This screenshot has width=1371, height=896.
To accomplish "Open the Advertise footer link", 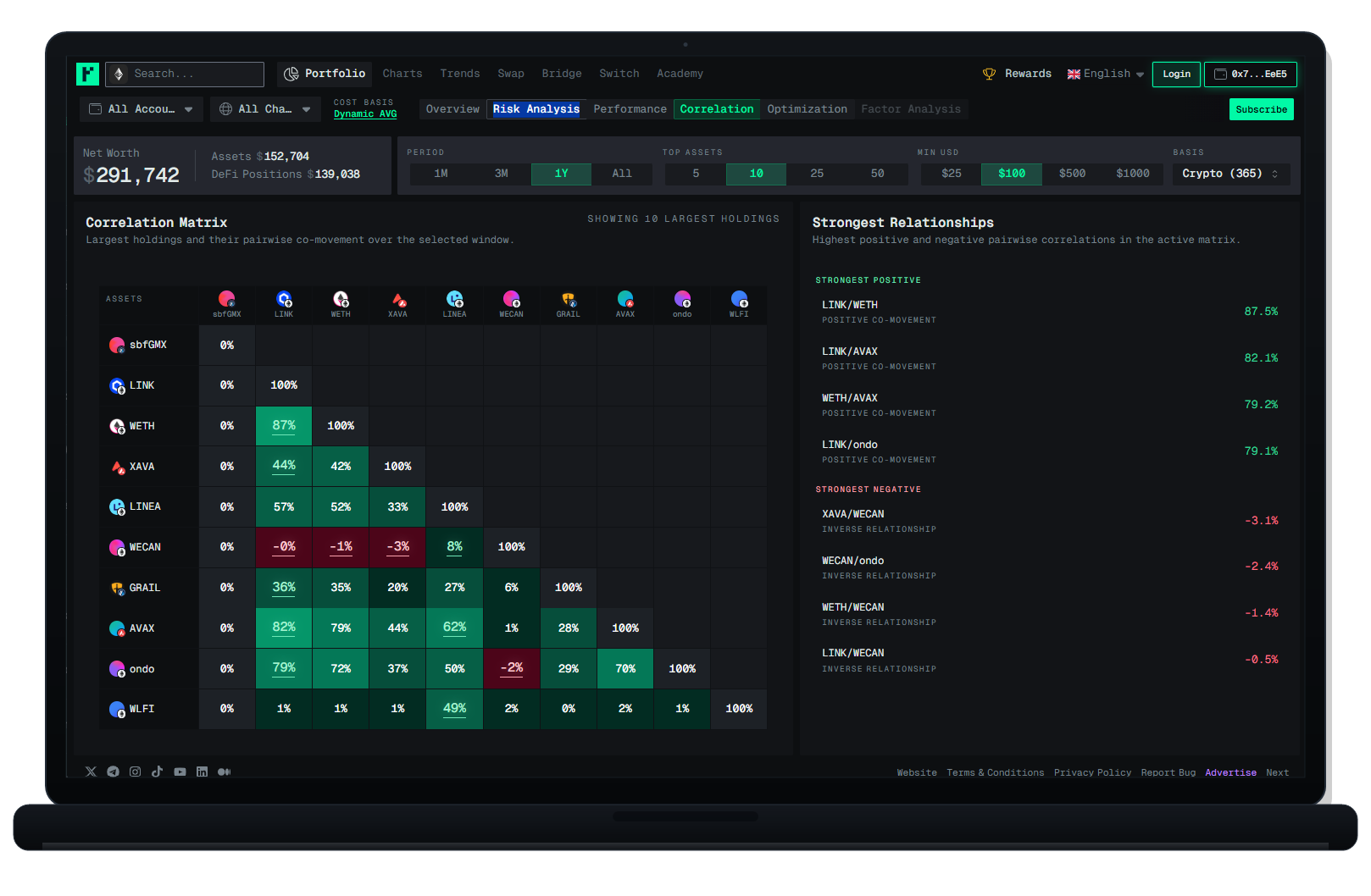I will [1230, 772].
